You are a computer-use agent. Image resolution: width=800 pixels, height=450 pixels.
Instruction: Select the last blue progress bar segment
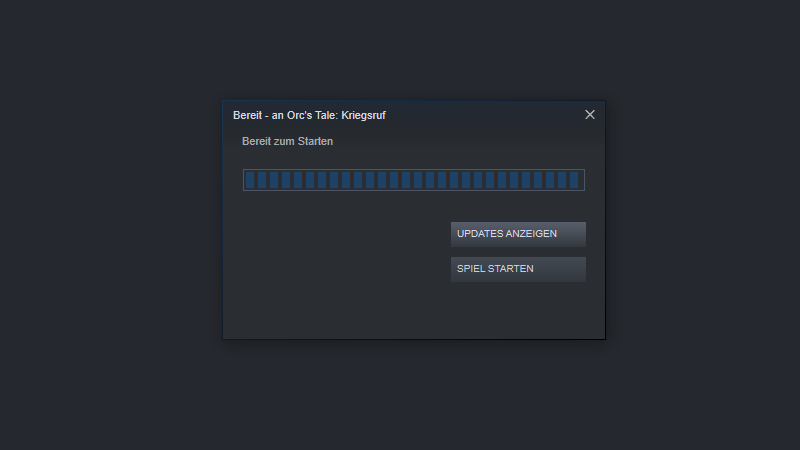(x=574, y=180)
